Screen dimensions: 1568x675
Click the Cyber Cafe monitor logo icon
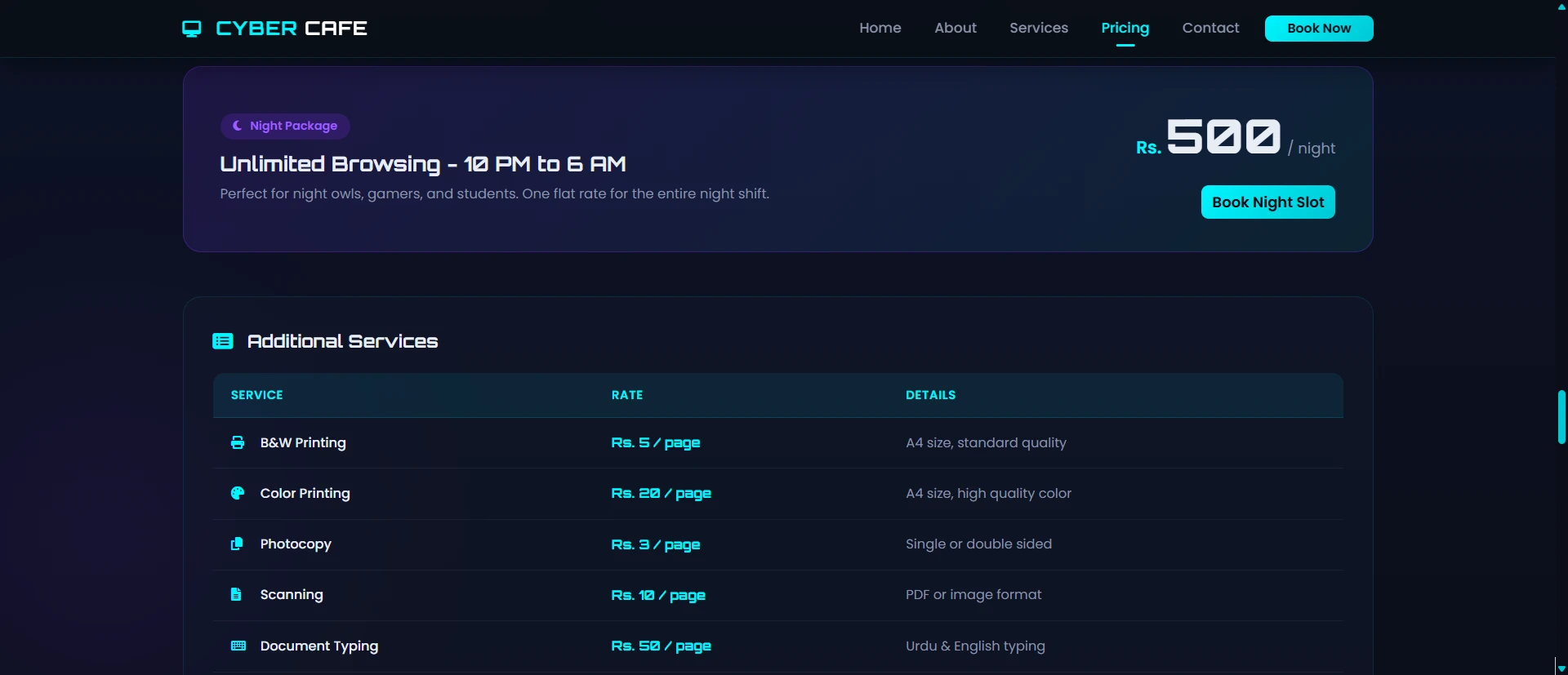[x=192, y=29]
